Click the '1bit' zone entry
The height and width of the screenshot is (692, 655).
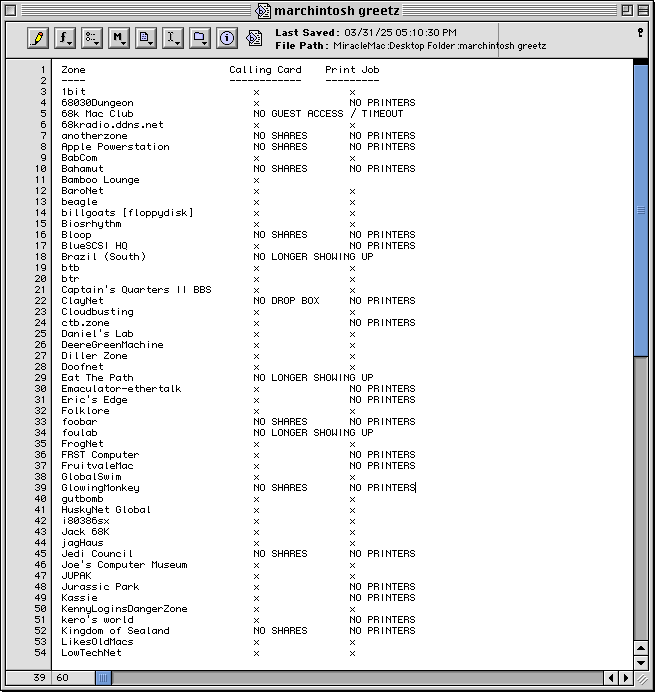tap(73, 92)
